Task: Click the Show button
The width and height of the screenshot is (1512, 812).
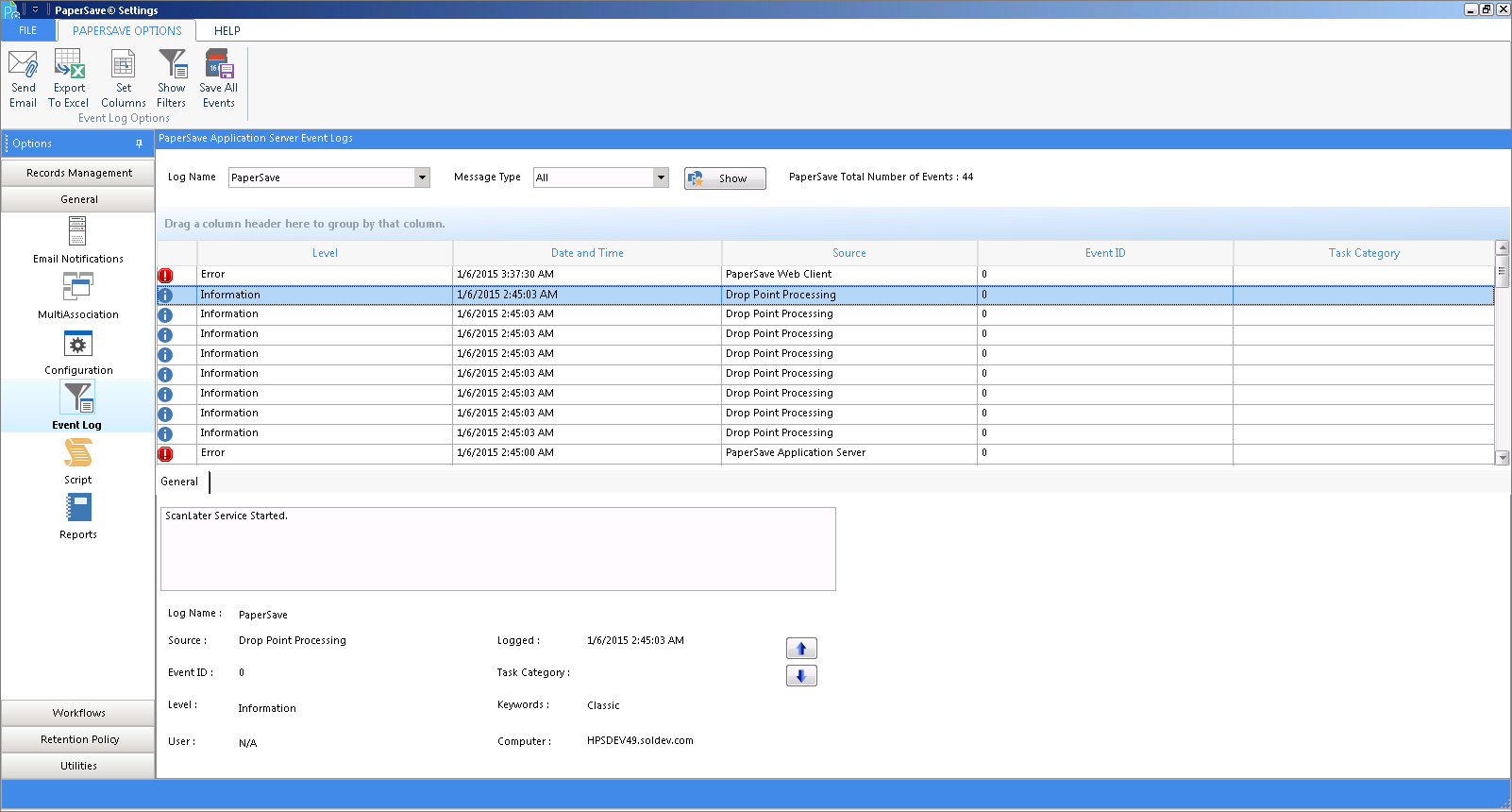Action: 725,178
